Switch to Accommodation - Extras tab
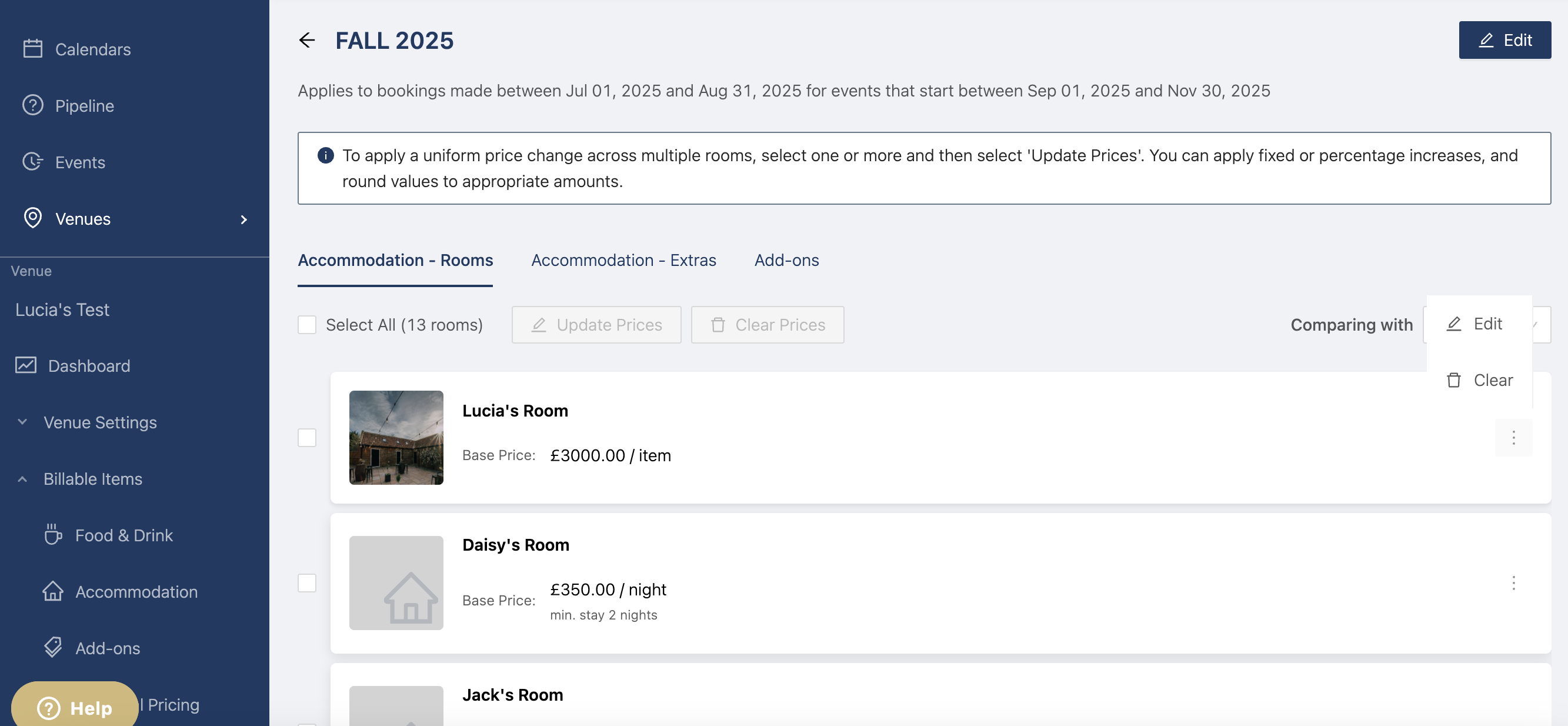Image resolution: width=1568 pixels, height=726 pixels. (x=623, y=260)
